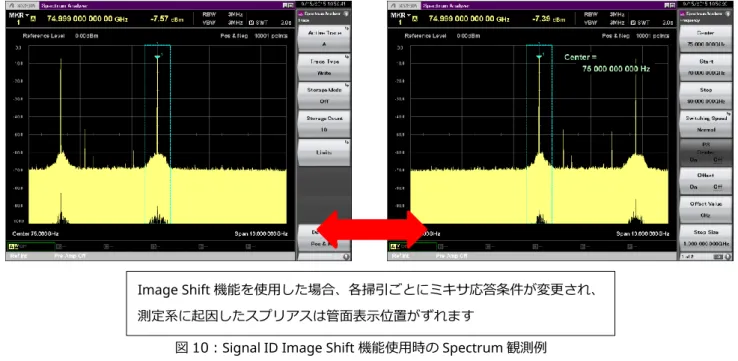
Task: Select marker frequency 74.999 GHz in left analyzer
Action: tap(88, 19)
